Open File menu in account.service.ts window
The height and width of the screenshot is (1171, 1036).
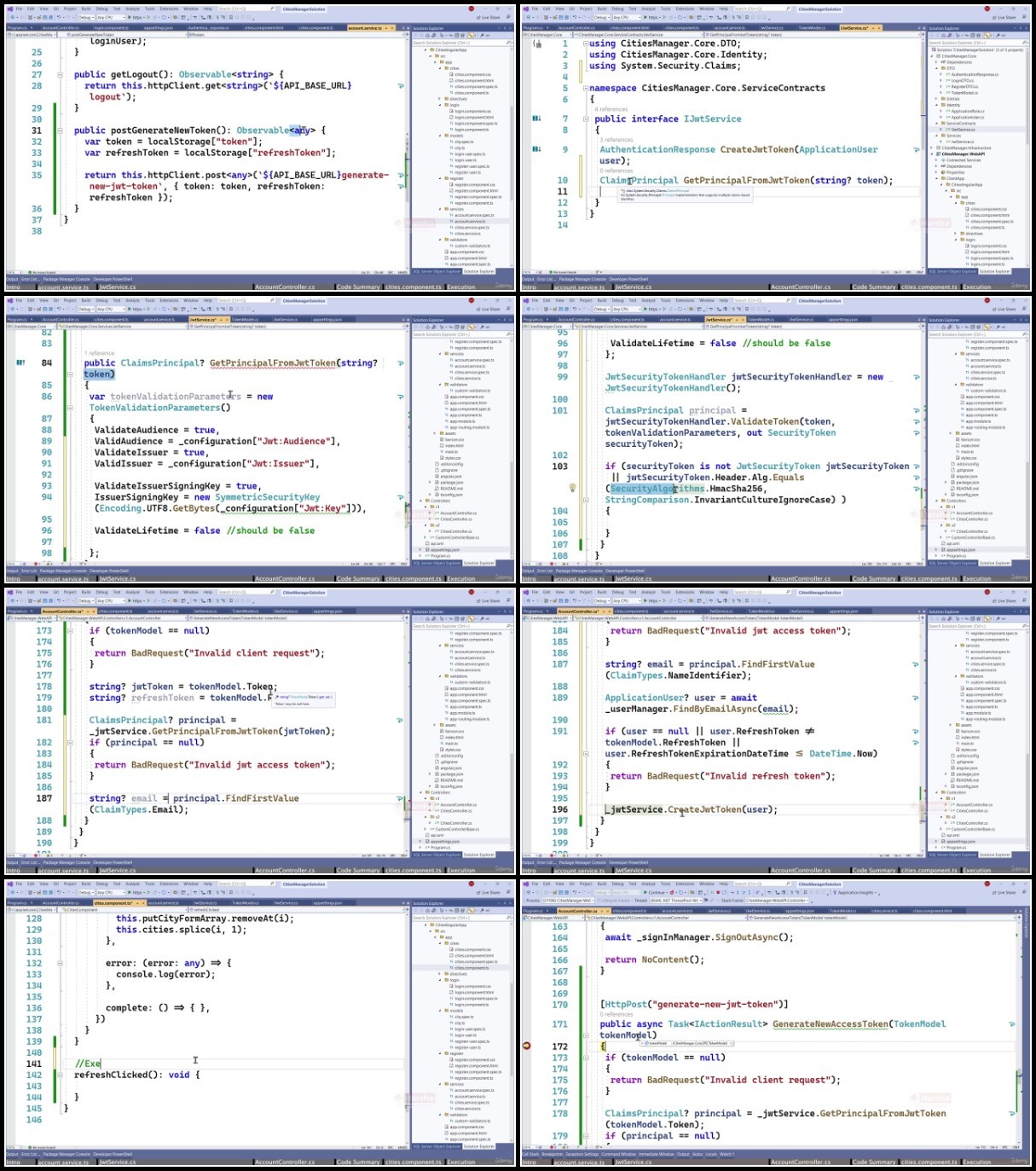tap(19, 9)
